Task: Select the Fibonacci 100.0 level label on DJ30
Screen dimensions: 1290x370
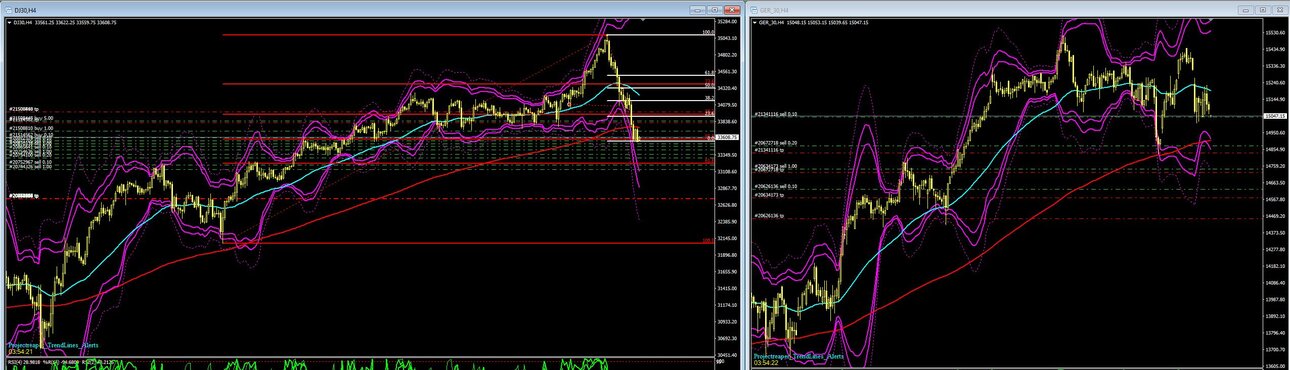Action: tap(708, 32)
